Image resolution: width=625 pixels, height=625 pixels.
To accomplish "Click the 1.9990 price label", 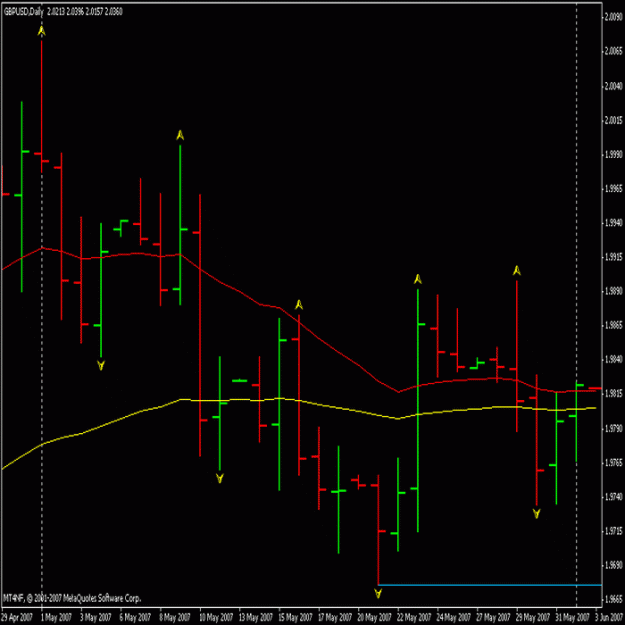I will pyautogui.click(x=614, y=155).
